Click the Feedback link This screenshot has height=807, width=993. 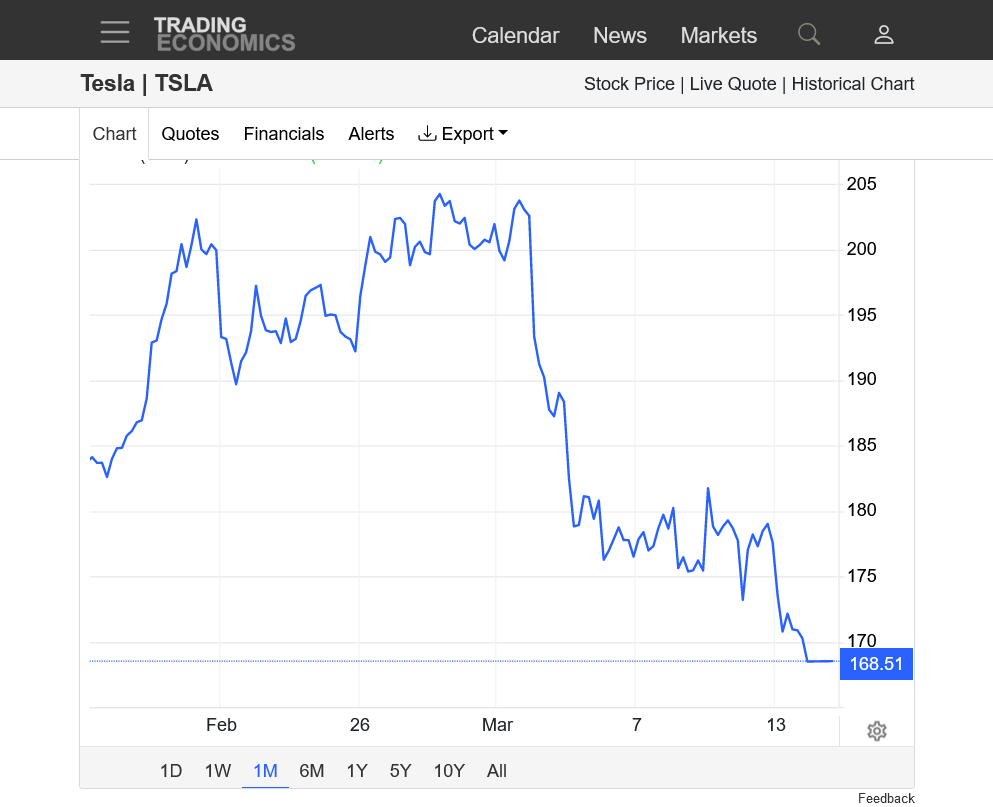(x=886, y=798)
